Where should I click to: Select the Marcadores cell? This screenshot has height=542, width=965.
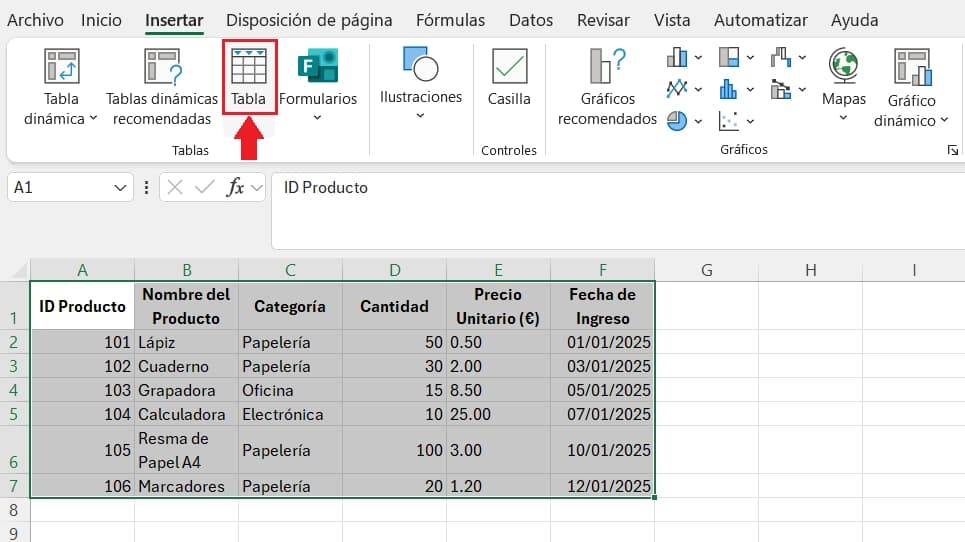coord(186,486)
